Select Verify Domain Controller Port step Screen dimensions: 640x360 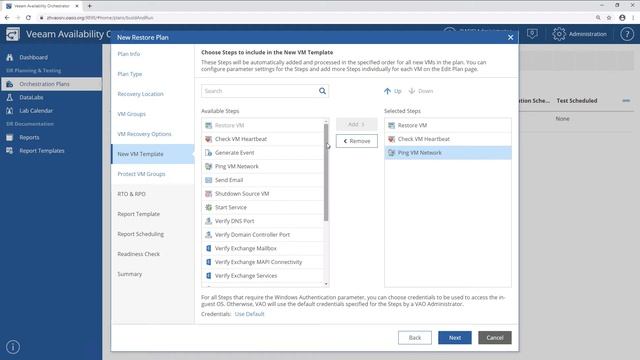[262, 235]
